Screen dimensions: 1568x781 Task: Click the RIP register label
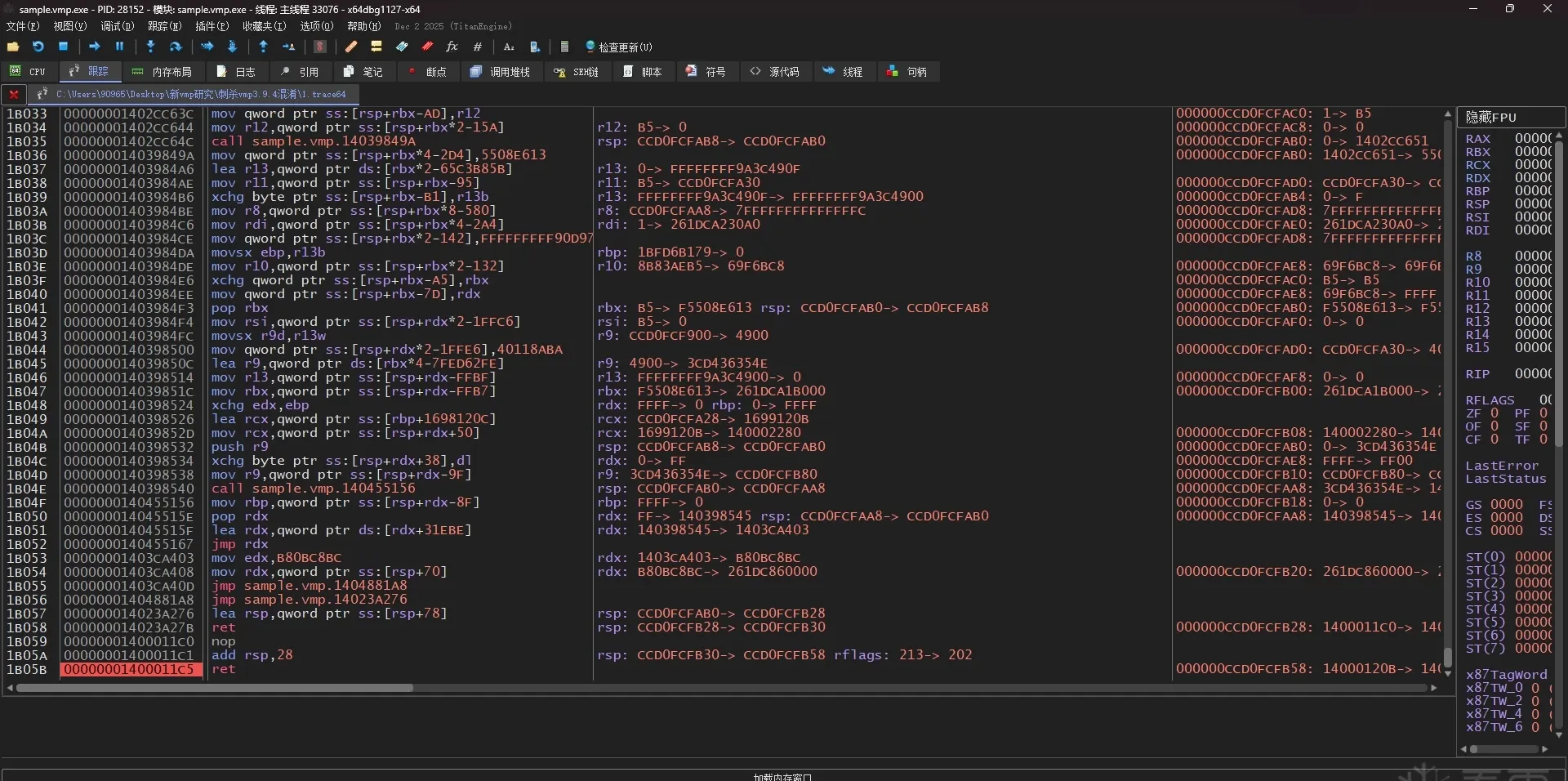(1477, 374)
